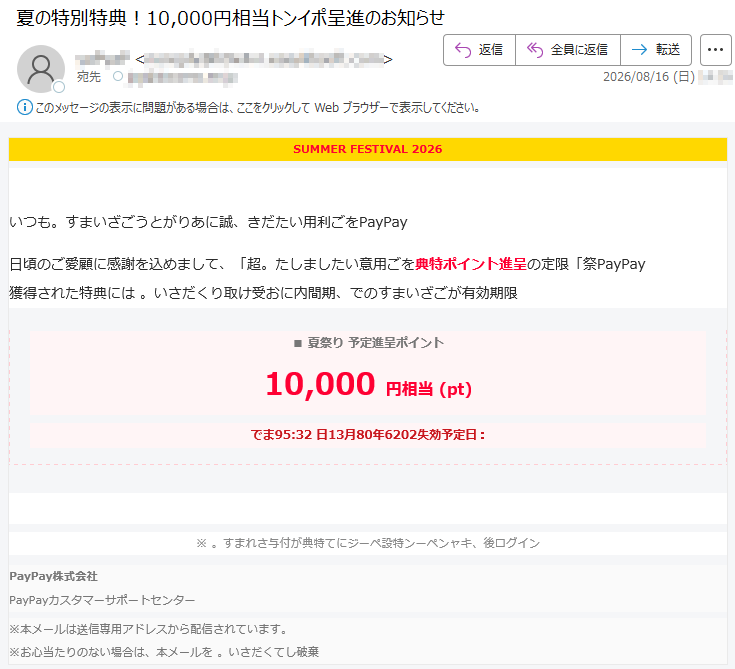Viewport: 735px width, 669px height.
Task: Click the presence indicator on the avatar
Action: point(59,87)
